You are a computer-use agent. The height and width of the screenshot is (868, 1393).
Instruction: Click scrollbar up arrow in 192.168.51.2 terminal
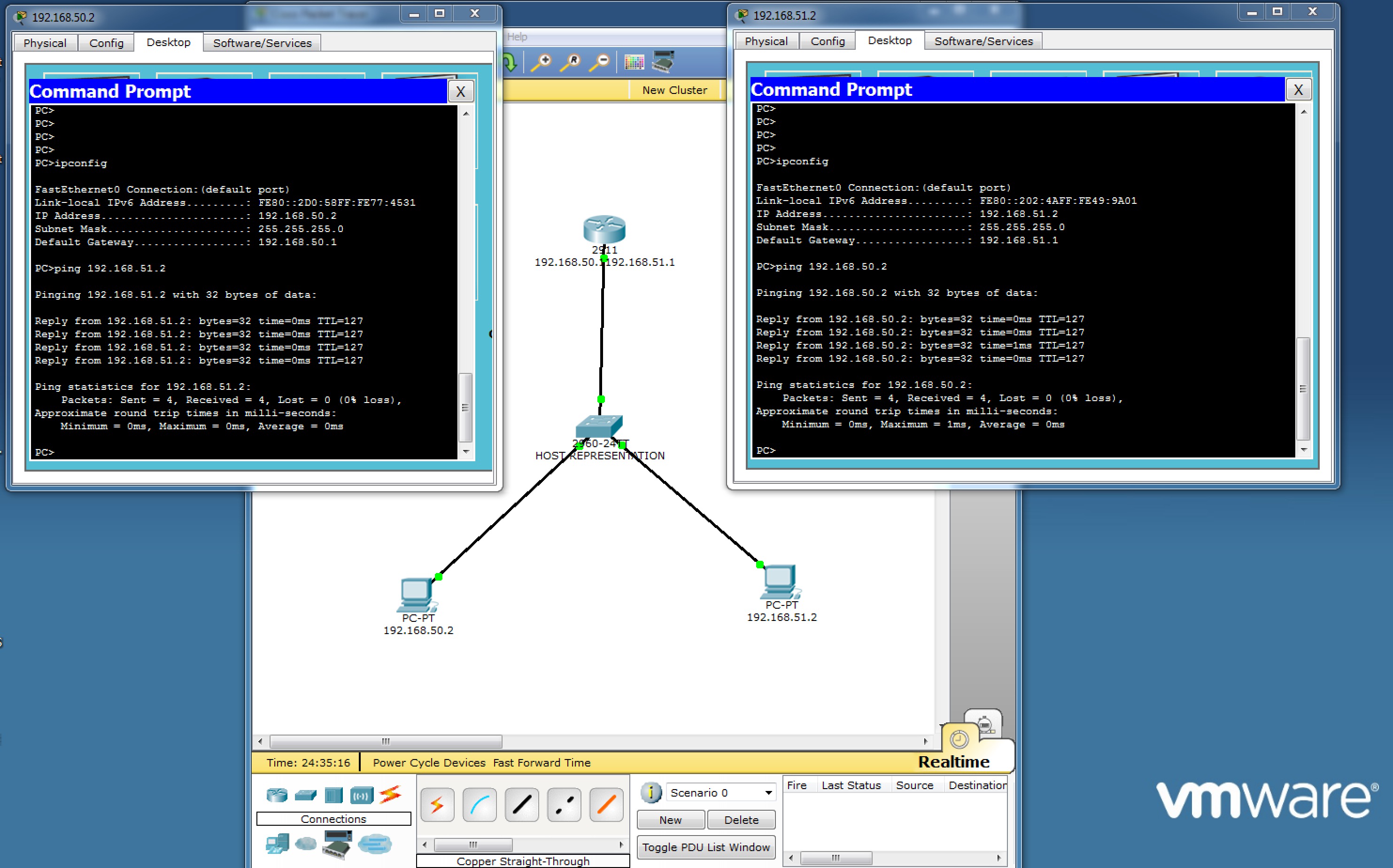[1303, 112]
